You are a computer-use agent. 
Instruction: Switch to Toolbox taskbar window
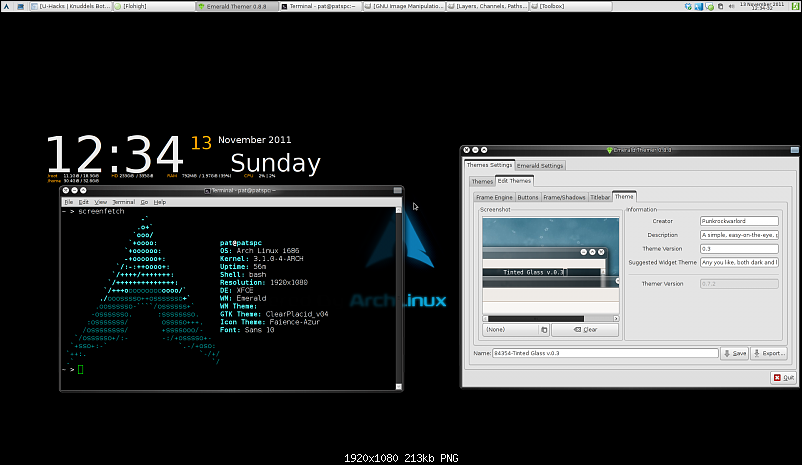571,6
